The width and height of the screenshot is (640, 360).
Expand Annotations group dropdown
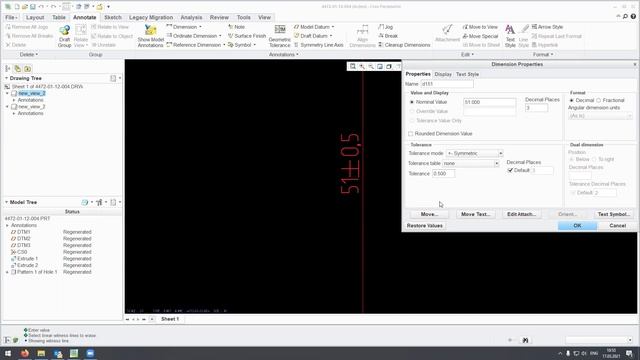pyautogui.click(x=283, y=54)
